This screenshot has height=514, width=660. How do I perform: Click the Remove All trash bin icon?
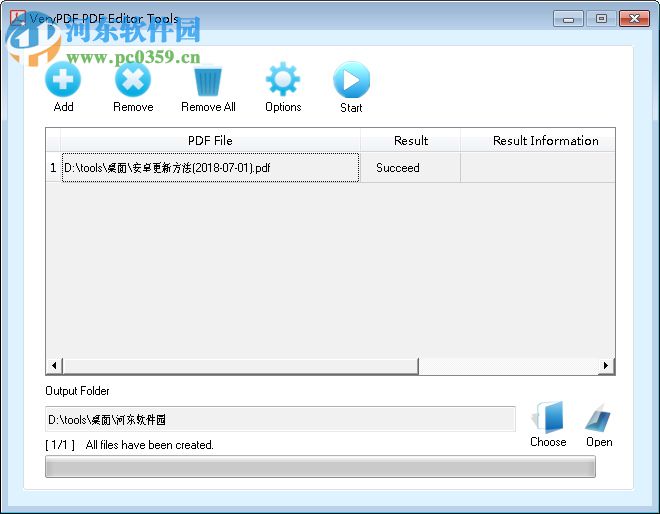(x=208, y=80)
